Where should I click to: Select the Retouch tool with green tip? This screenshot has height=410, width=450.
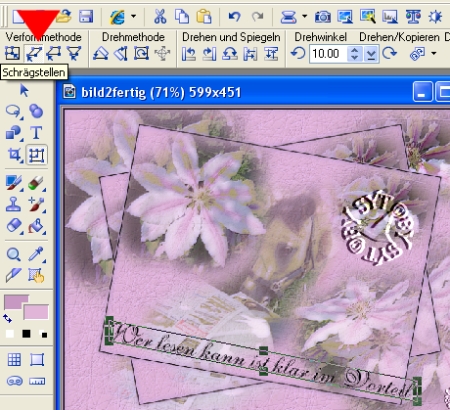pyautogui.click(x=36, y=183)
